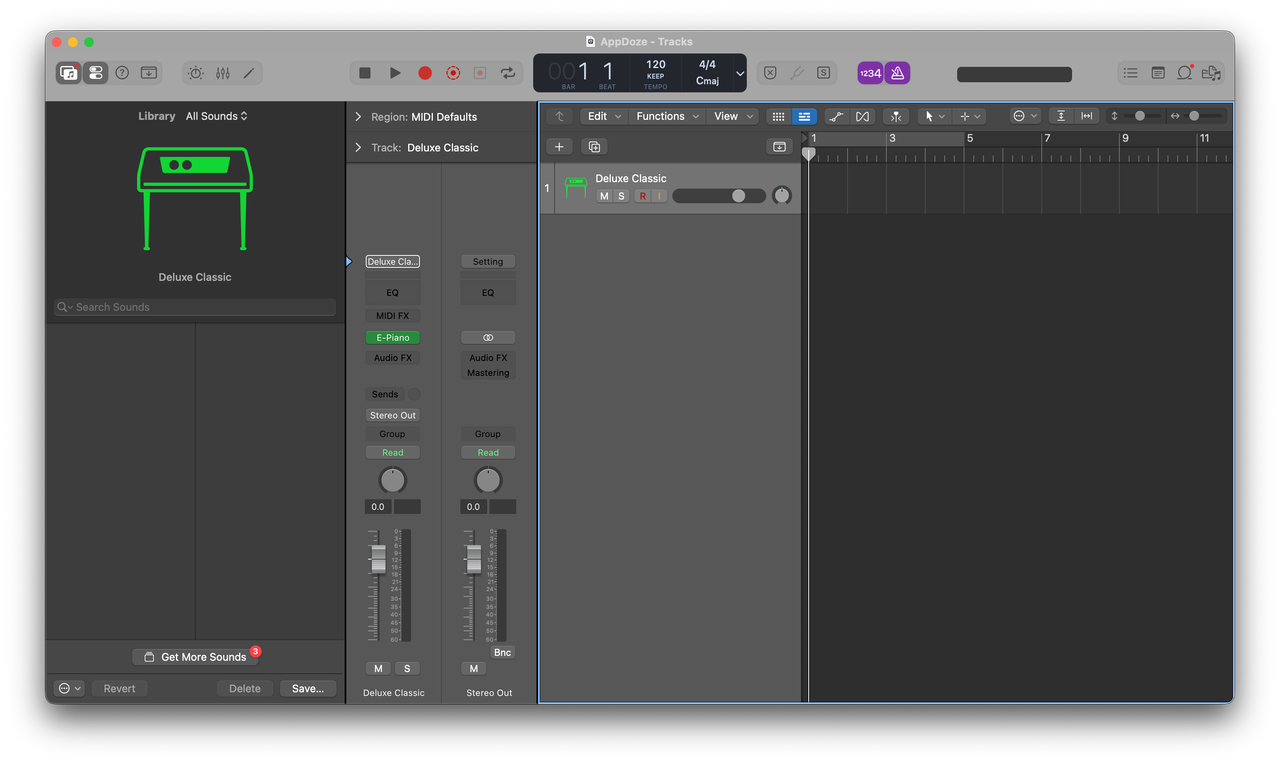Click Get More Sounds button
This screenshot has width=1280, height=764.
coord(195,657)
